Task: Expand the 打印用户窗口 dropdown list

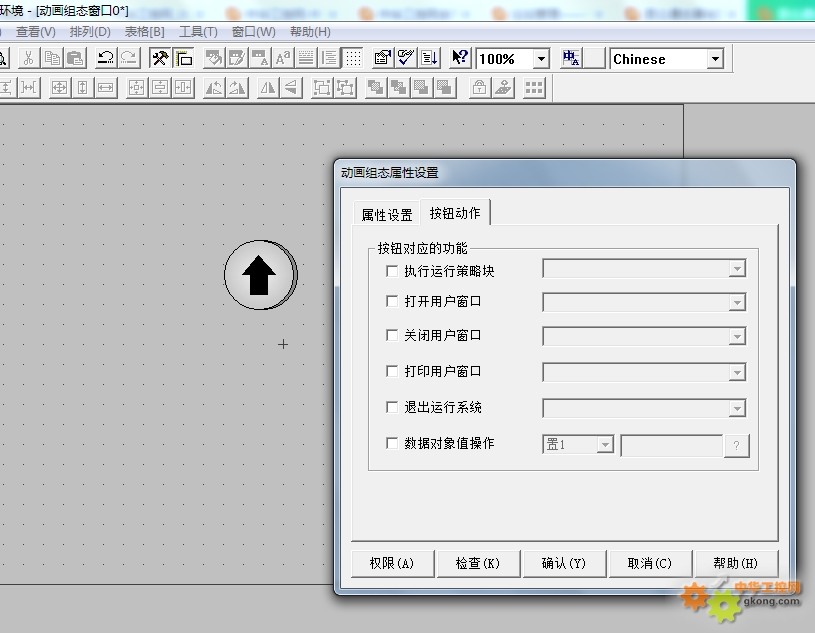Action: [x=737, y=372]
